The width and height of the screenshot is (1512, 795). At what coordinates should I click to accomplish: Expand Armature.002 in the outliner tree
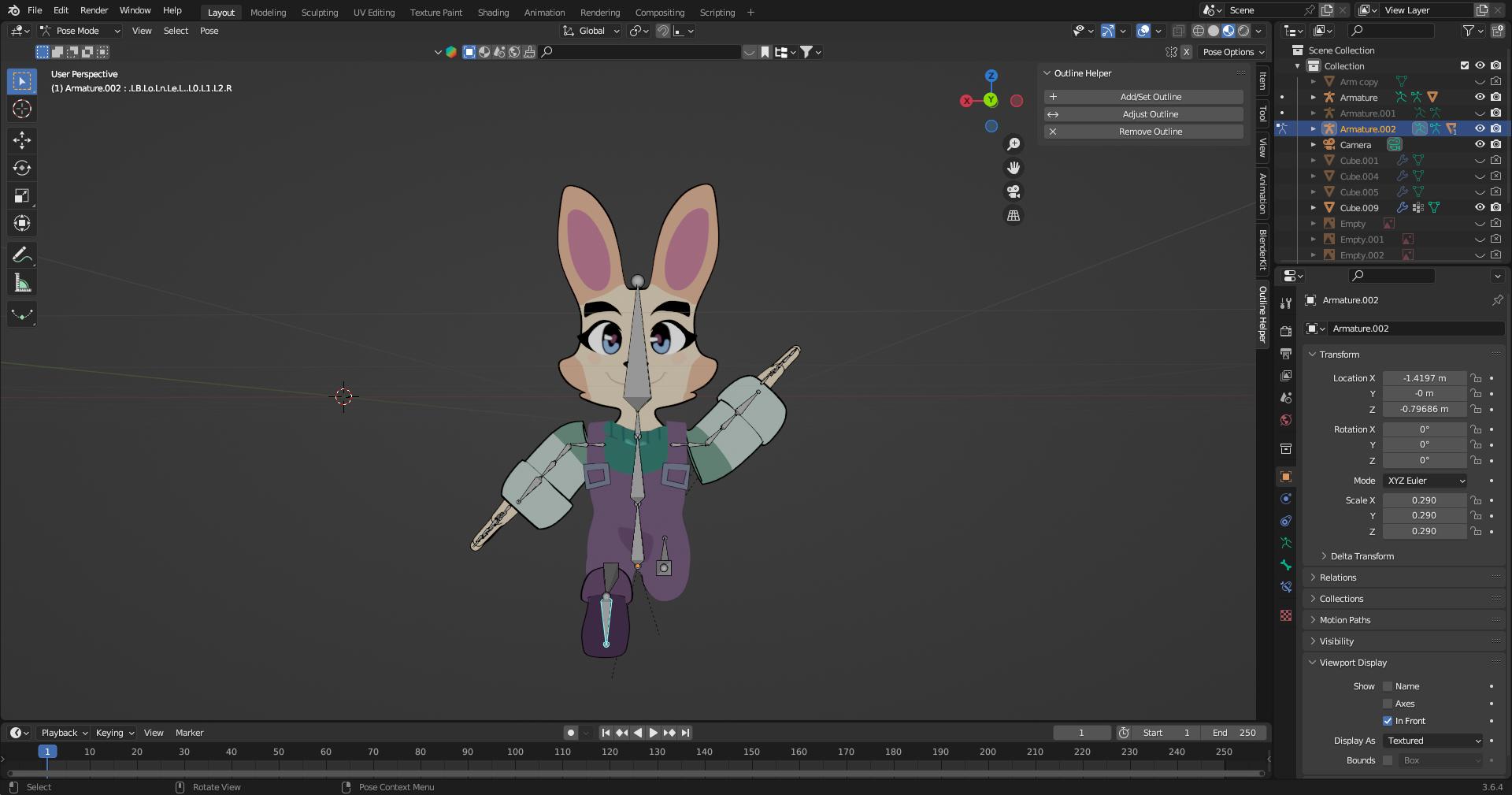[1313, 128]
